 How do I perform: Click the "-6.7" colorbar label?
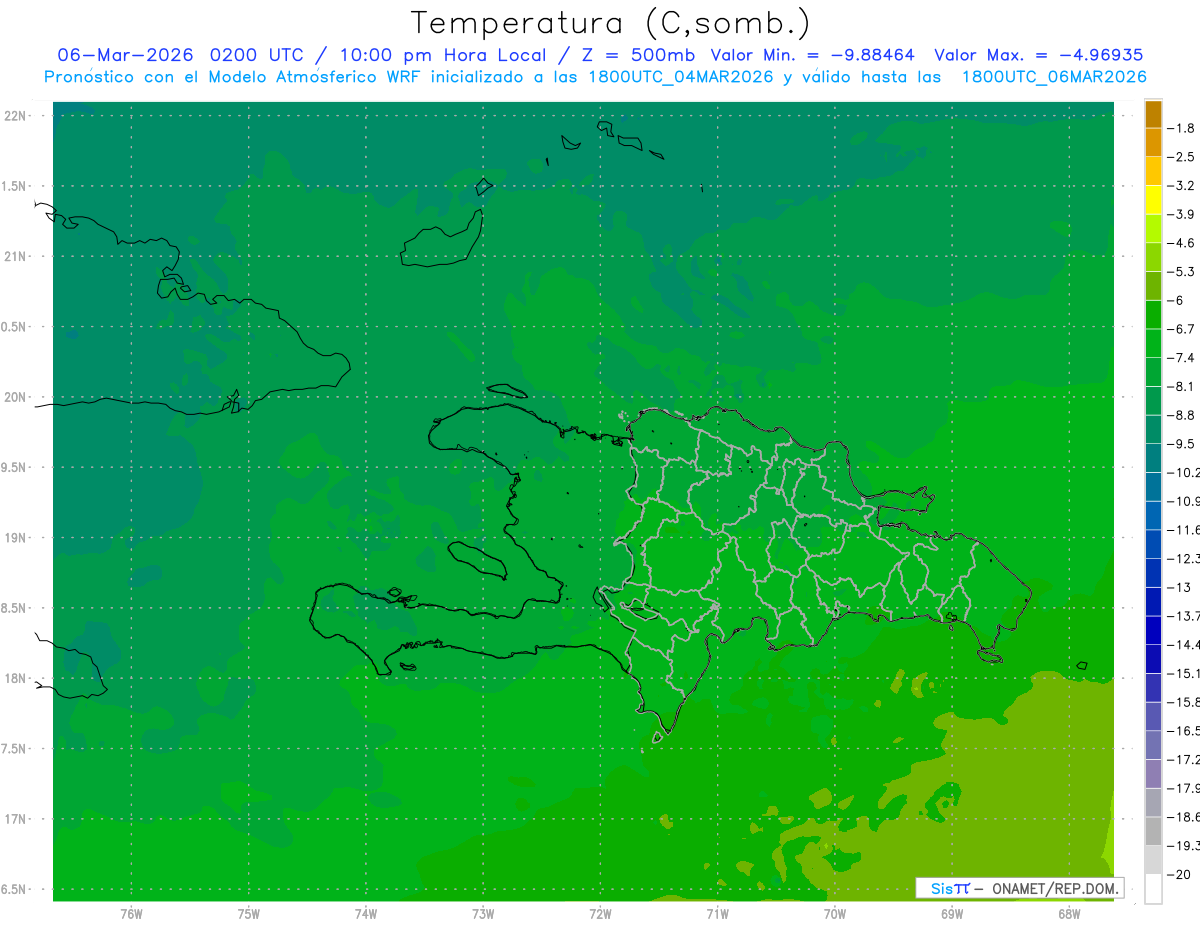click(1182, 329)
